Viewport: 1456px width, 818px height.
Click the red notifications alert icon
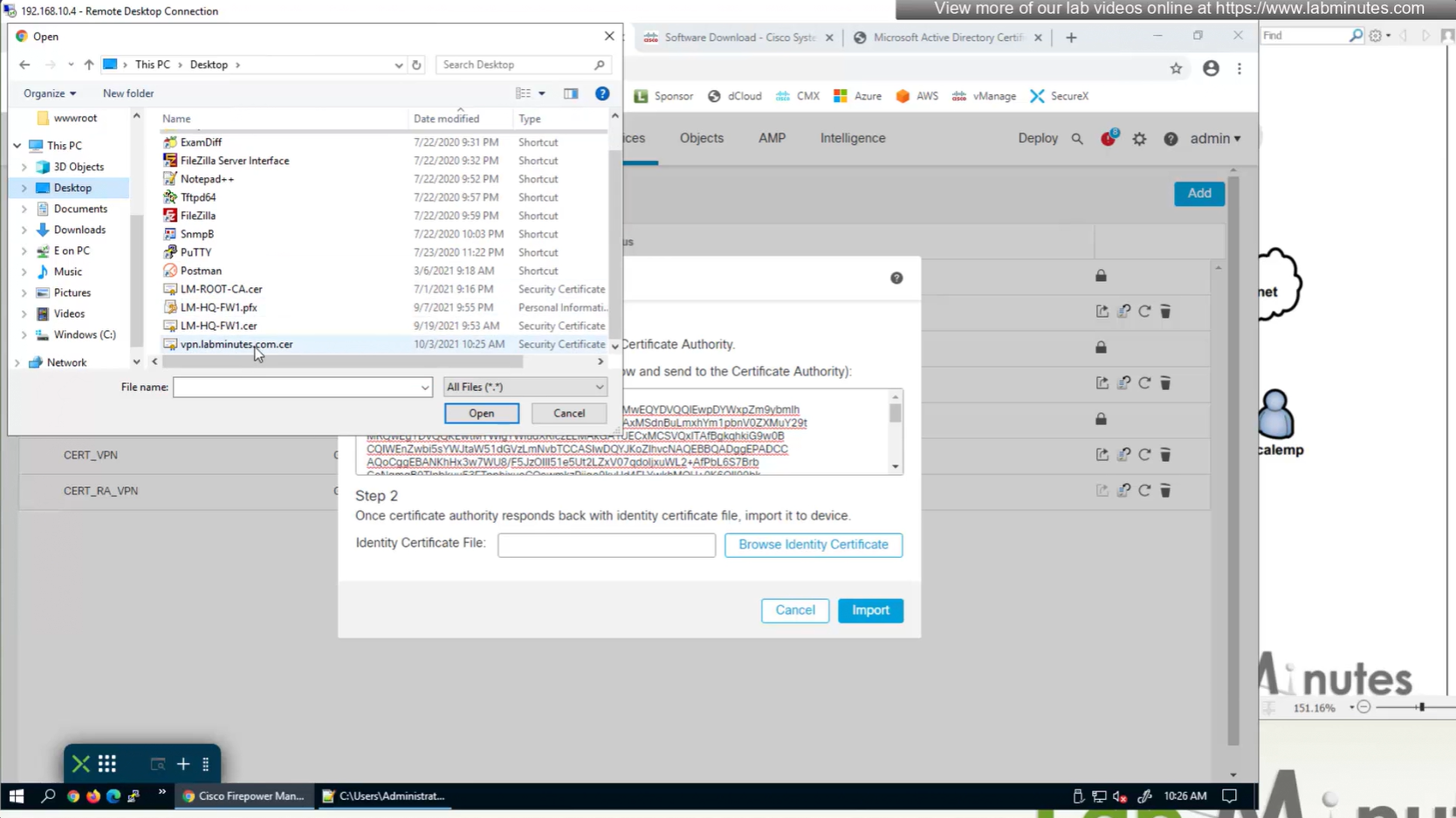click(1108, 139)
